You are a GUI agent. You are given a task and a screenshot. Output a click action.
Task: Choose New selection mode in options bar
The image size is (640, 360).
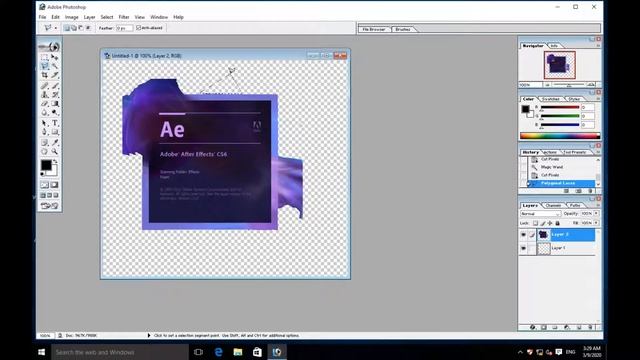(x=67, y=28)
